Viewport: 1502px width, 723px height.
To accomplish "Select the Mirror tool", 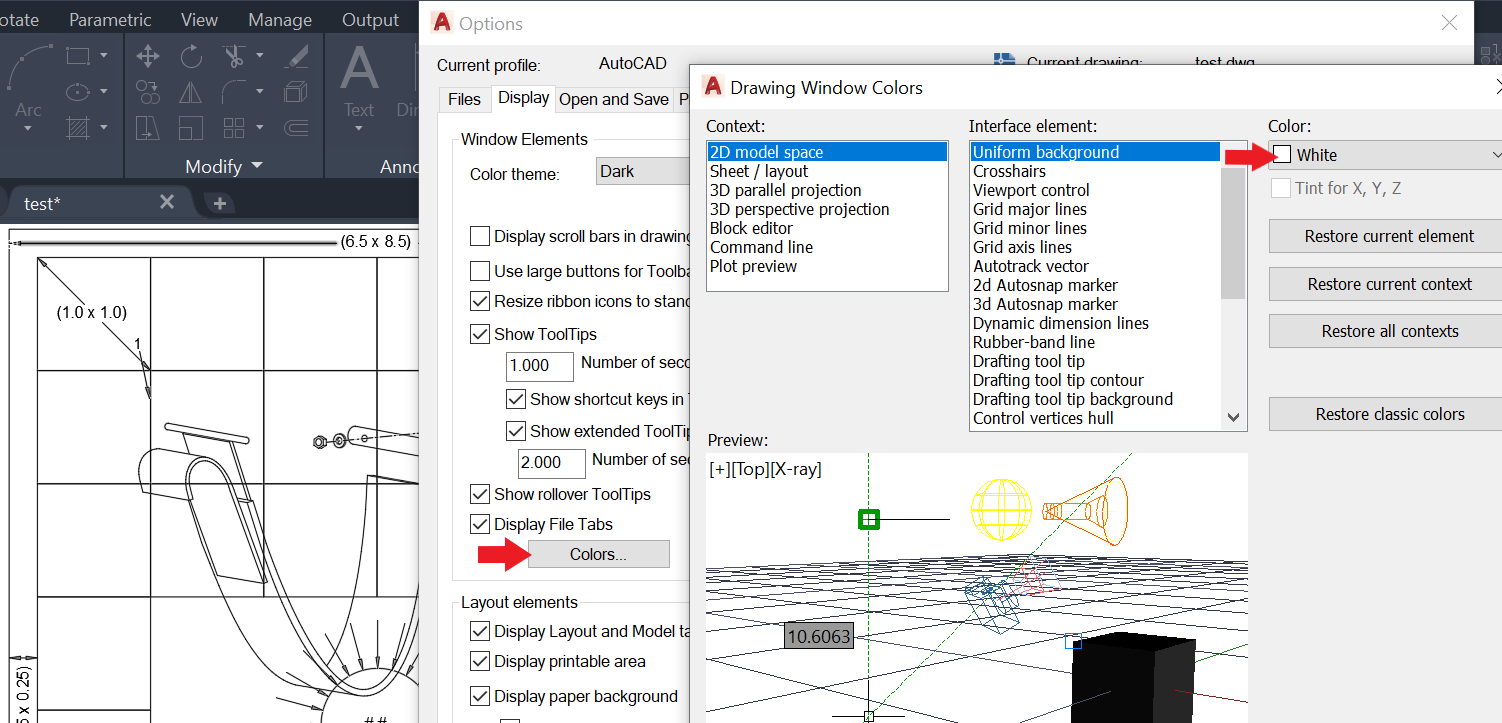I will [x=191, y=92].
